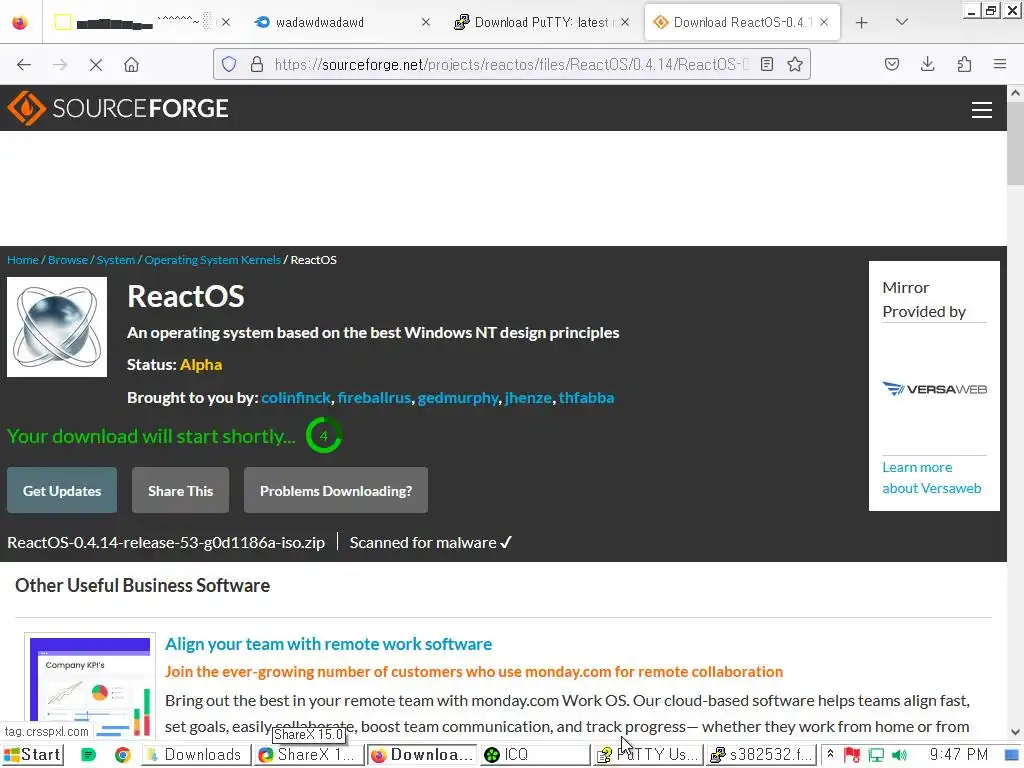Switch to PuTTY User Manual taskbar button

tap(648, 755)
